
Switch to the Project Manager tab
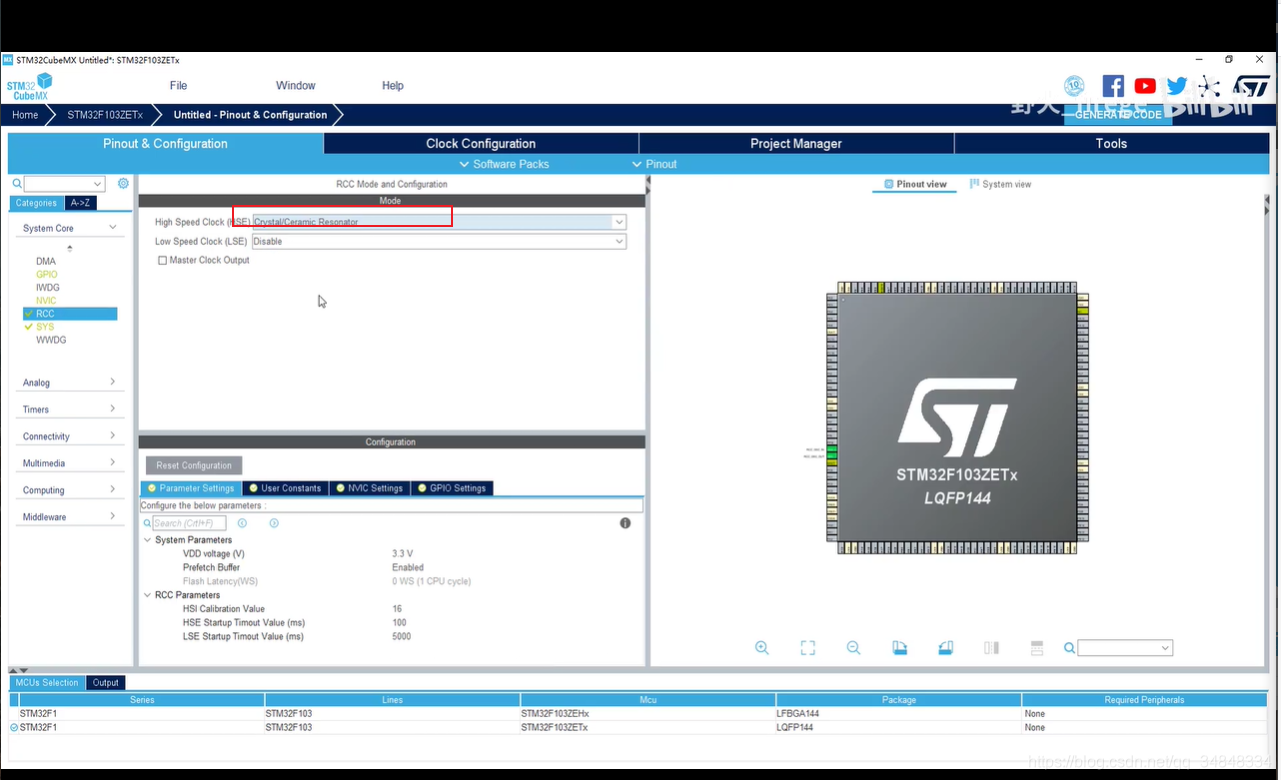[796, 144]
